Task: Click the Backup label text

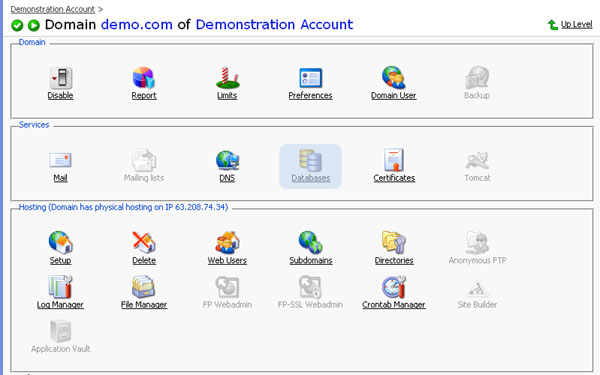Action: 477,95
